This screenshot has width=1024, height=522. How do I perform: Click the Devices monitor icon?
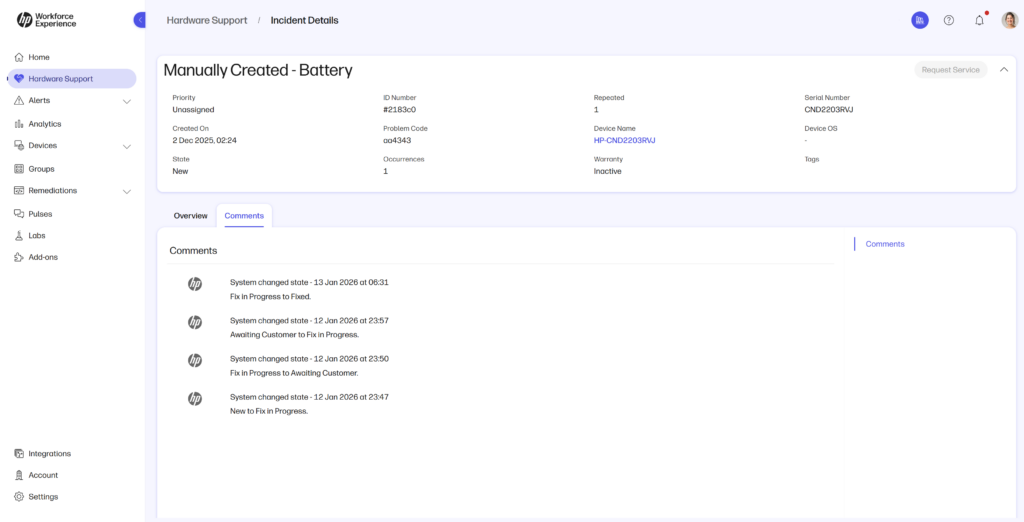click(x=19, y=146)
